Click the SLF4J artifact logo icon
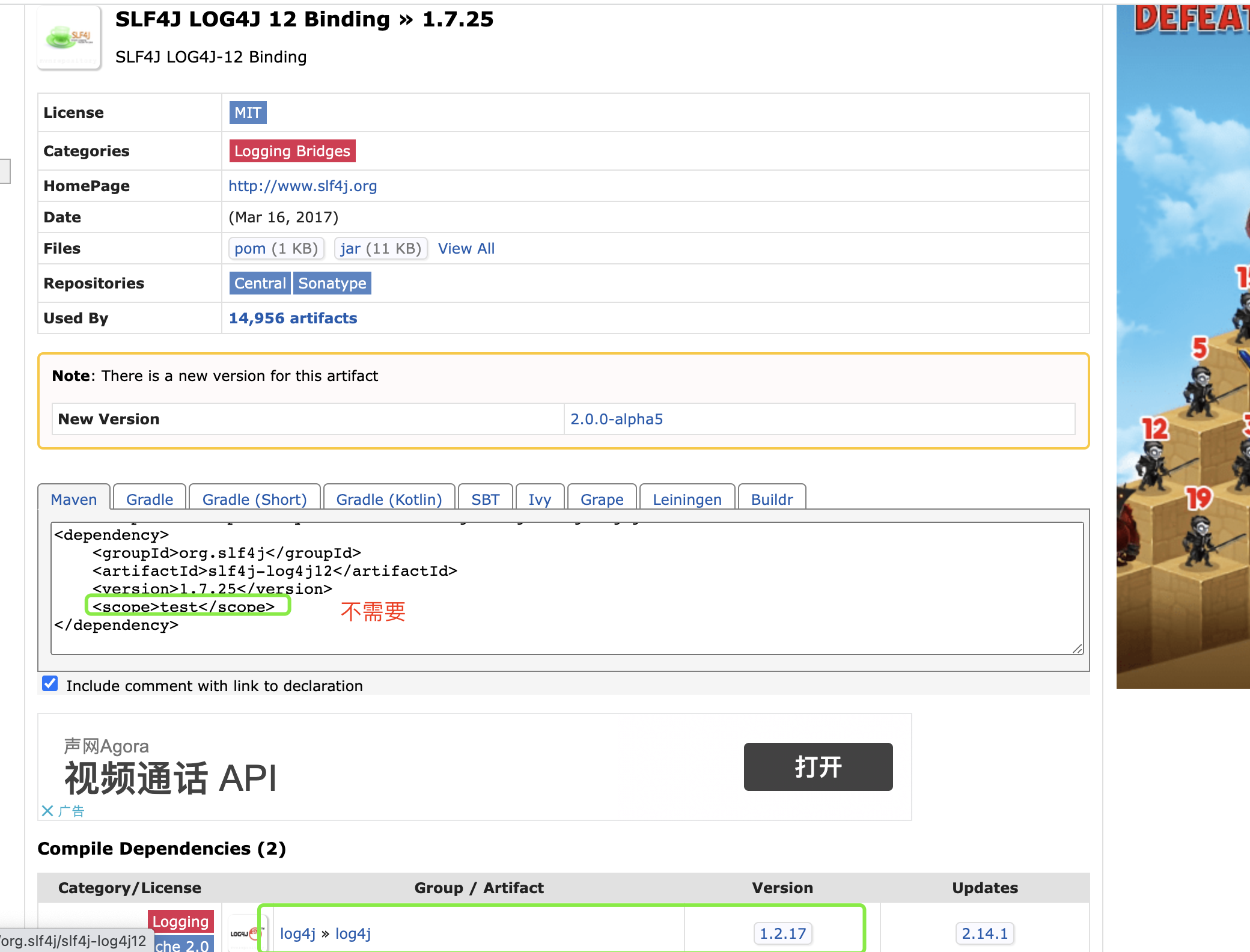Image resolution: width=1250 pixels, height=952 pixels. point(69,38)
